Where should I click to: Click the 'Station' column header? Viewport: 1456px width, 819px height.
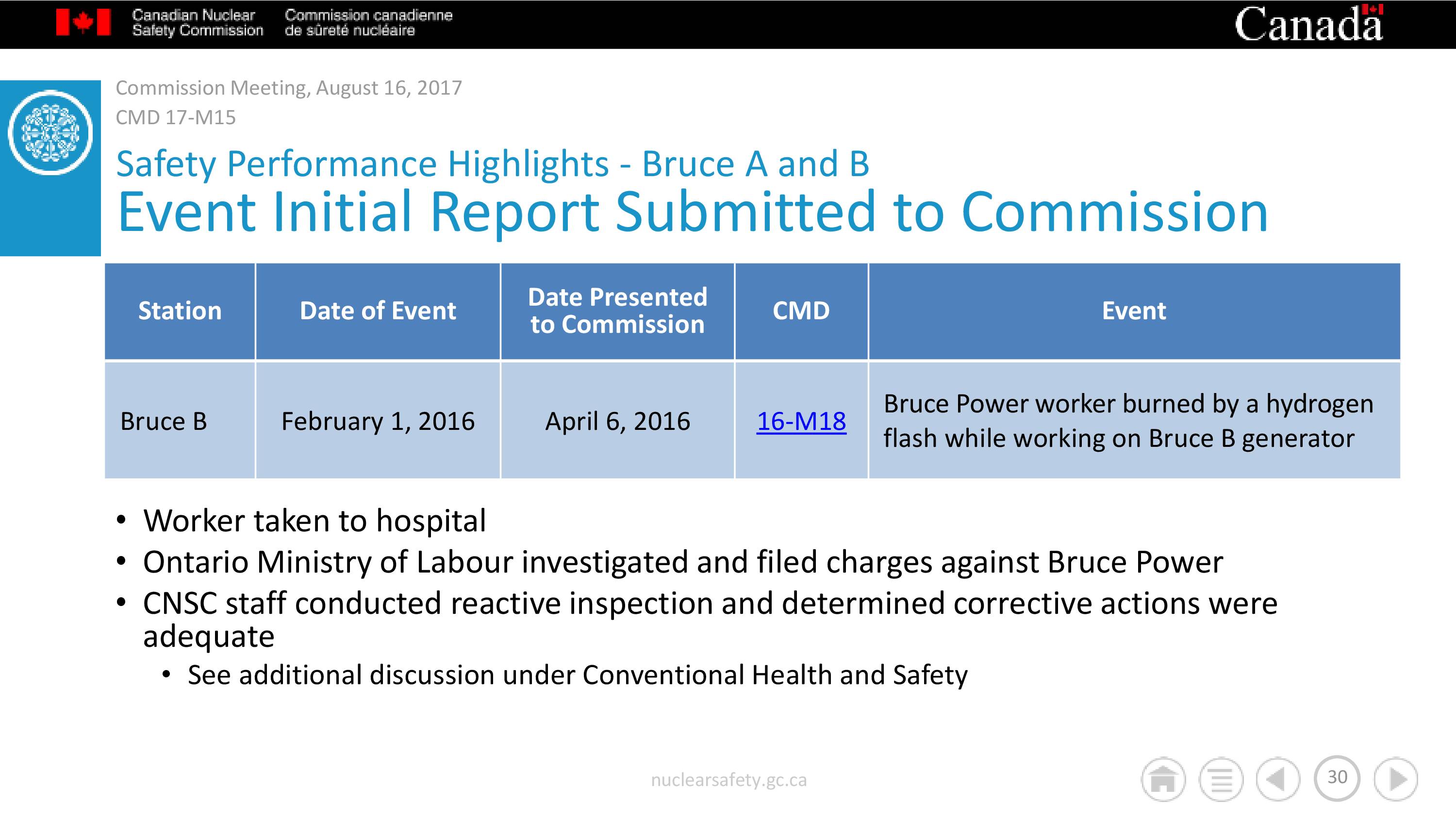pos(180,311)
